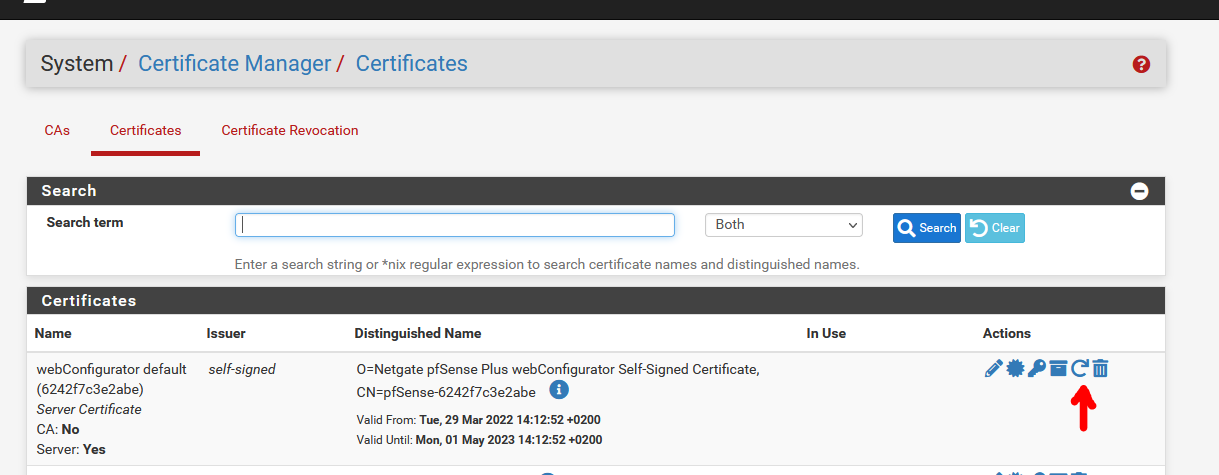1219x475 pixels.
Task: Collapse the Search panel with minus icon
Action: (x=1139, y=191)
